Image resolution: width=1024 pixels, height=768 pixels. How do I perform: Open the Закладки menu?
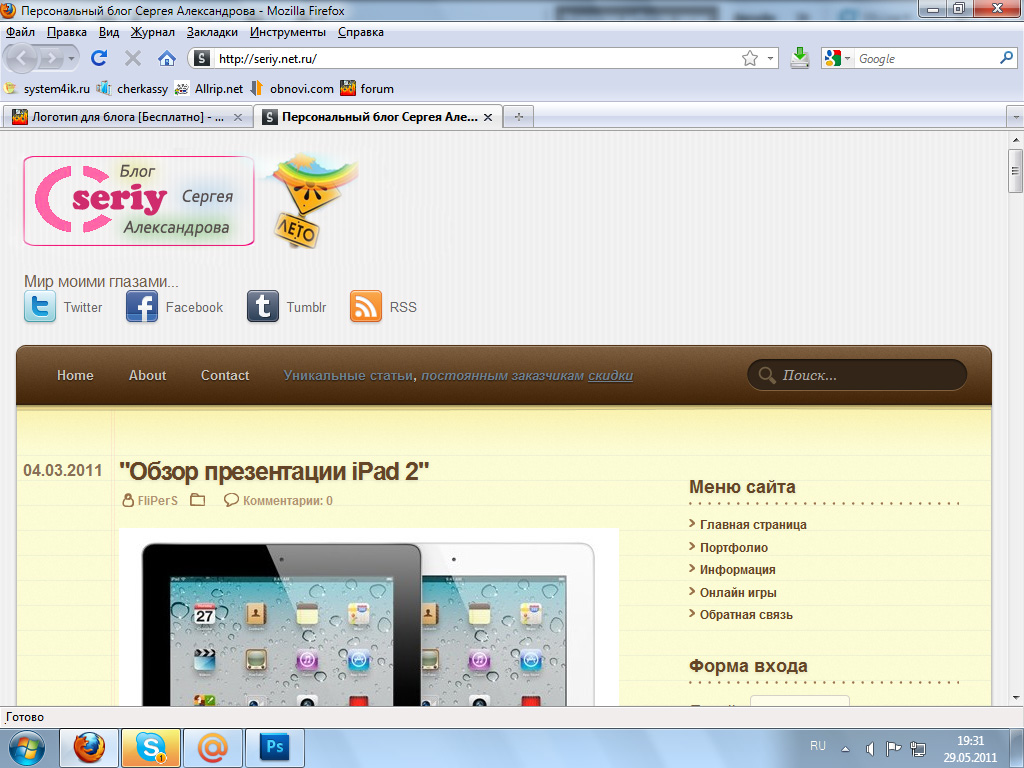point(212,32)
